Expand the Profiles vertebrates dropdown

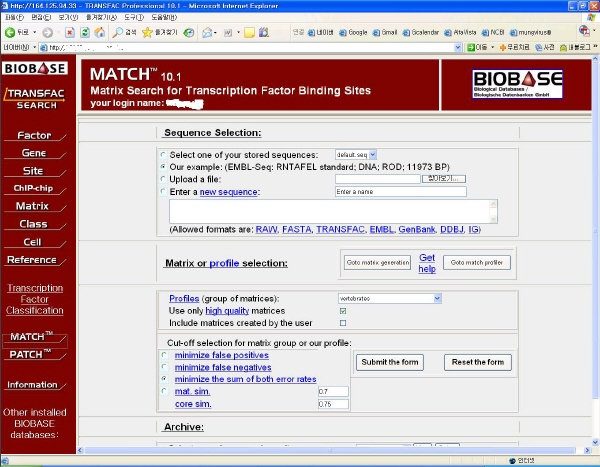pos(389,298)
